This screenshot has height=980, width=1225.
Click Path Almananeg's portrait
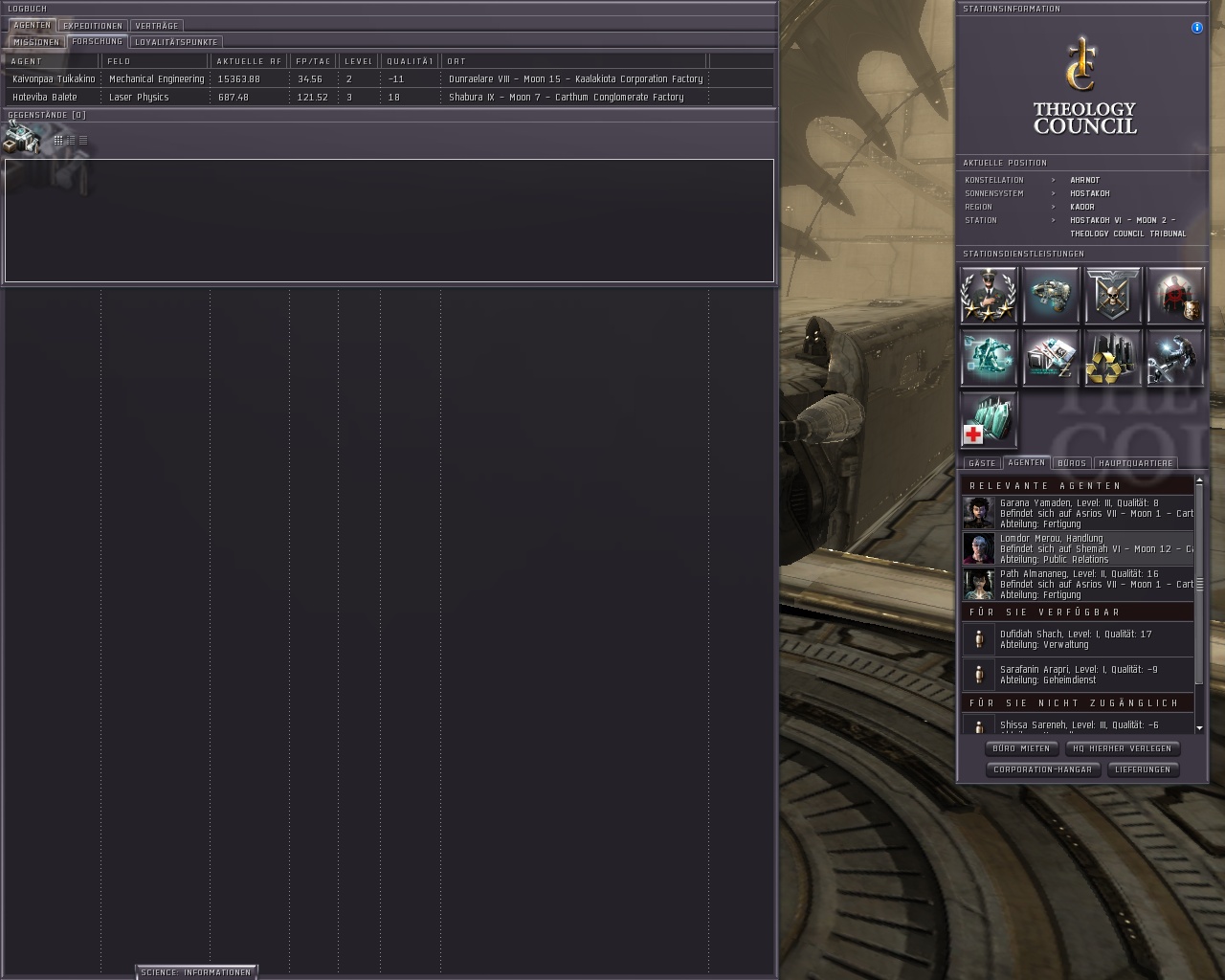[x=979, y=584]
